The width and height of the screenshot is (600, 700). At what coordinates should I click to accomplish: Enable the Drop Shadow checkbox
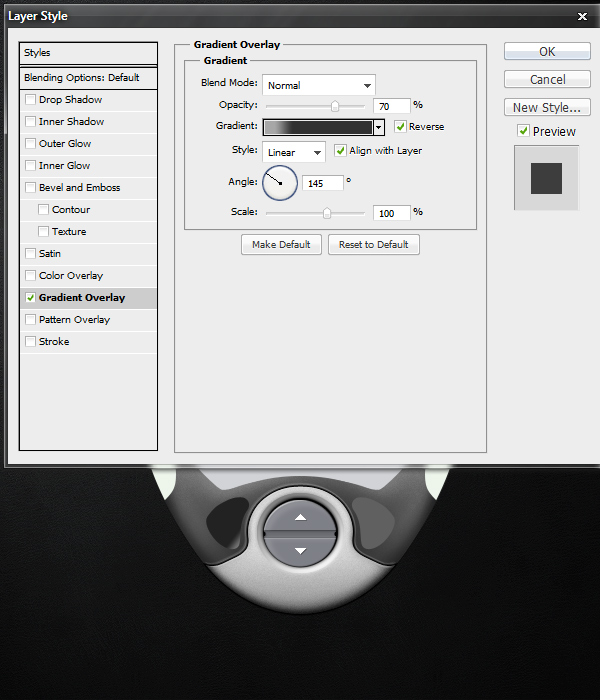[x=30, y=100]
